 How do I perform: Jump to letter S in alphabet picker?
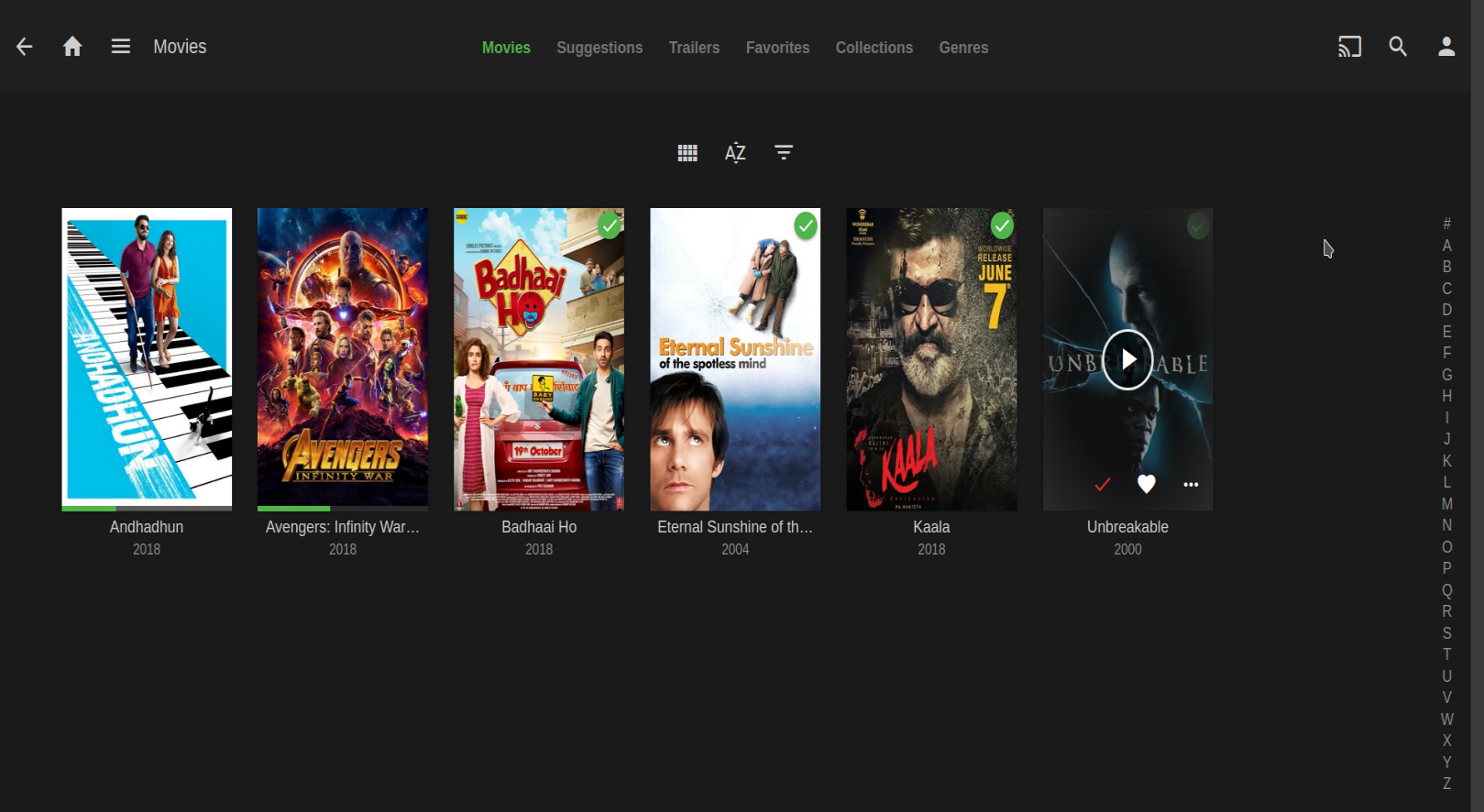coord(1446,633)
